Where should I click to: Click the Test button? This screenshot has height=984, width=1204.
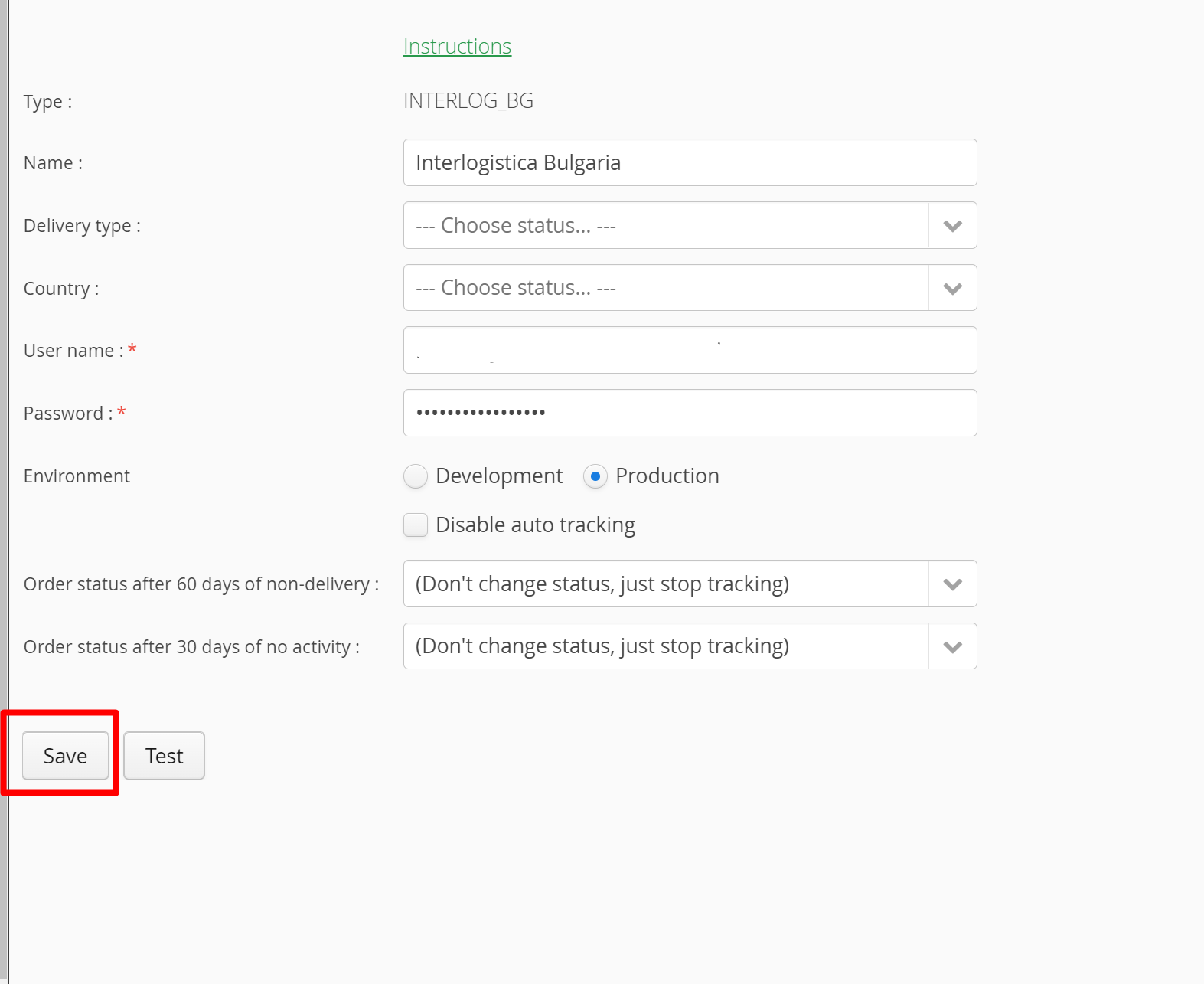pos(164,756)
